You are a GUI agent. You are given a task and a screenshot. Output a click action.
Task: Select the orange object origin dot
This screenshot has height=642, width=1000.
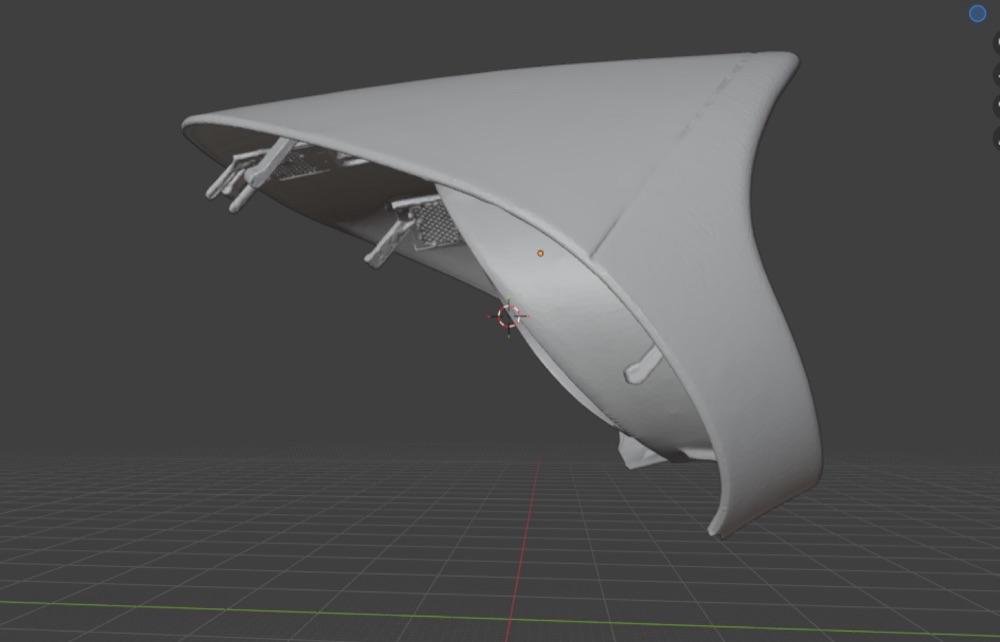click(x=540, y=253)
